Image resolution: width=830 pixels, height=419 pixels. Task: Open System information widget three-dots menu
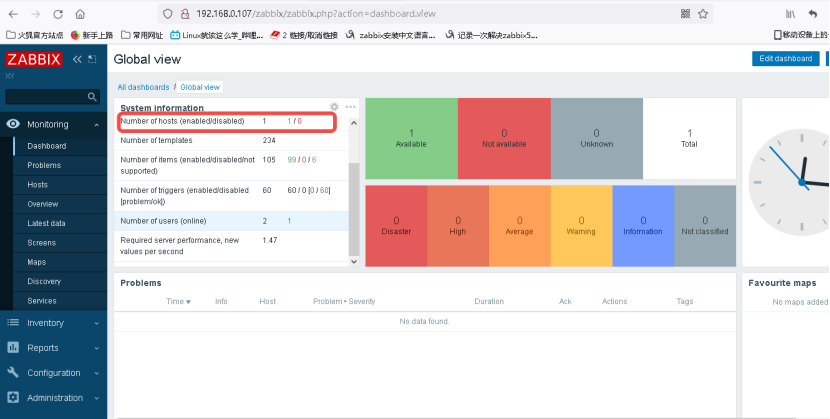(350, 107)
